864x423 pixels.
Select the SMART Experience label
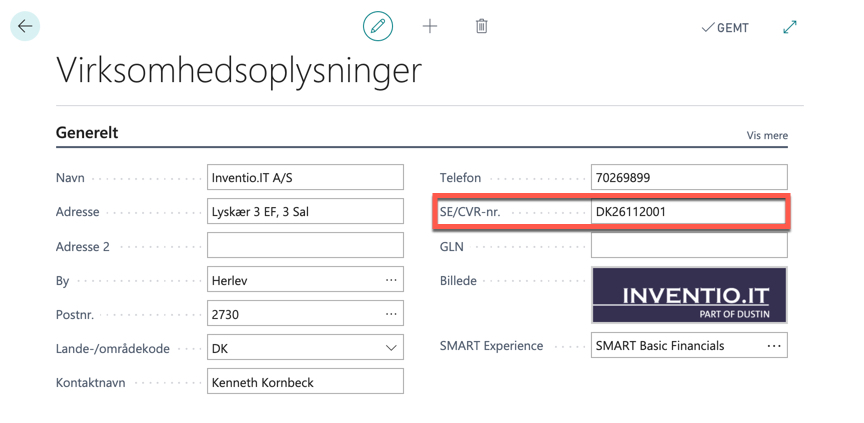coord(492,346)
